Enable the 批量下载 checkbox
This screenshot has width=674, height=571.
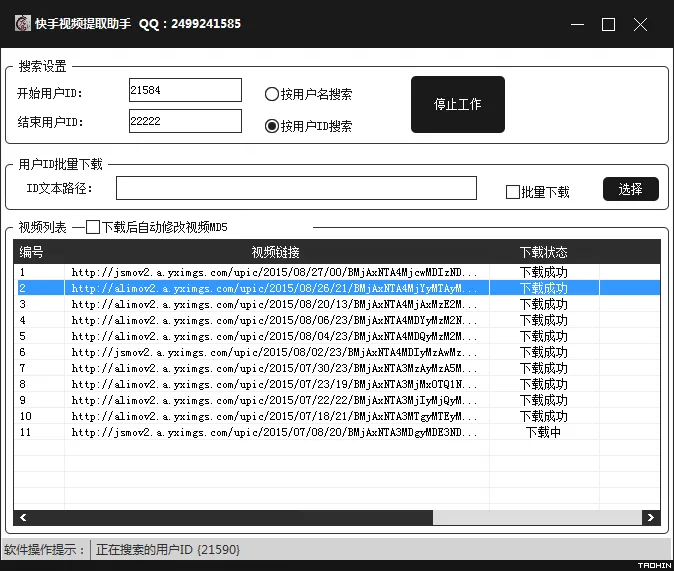513,192
